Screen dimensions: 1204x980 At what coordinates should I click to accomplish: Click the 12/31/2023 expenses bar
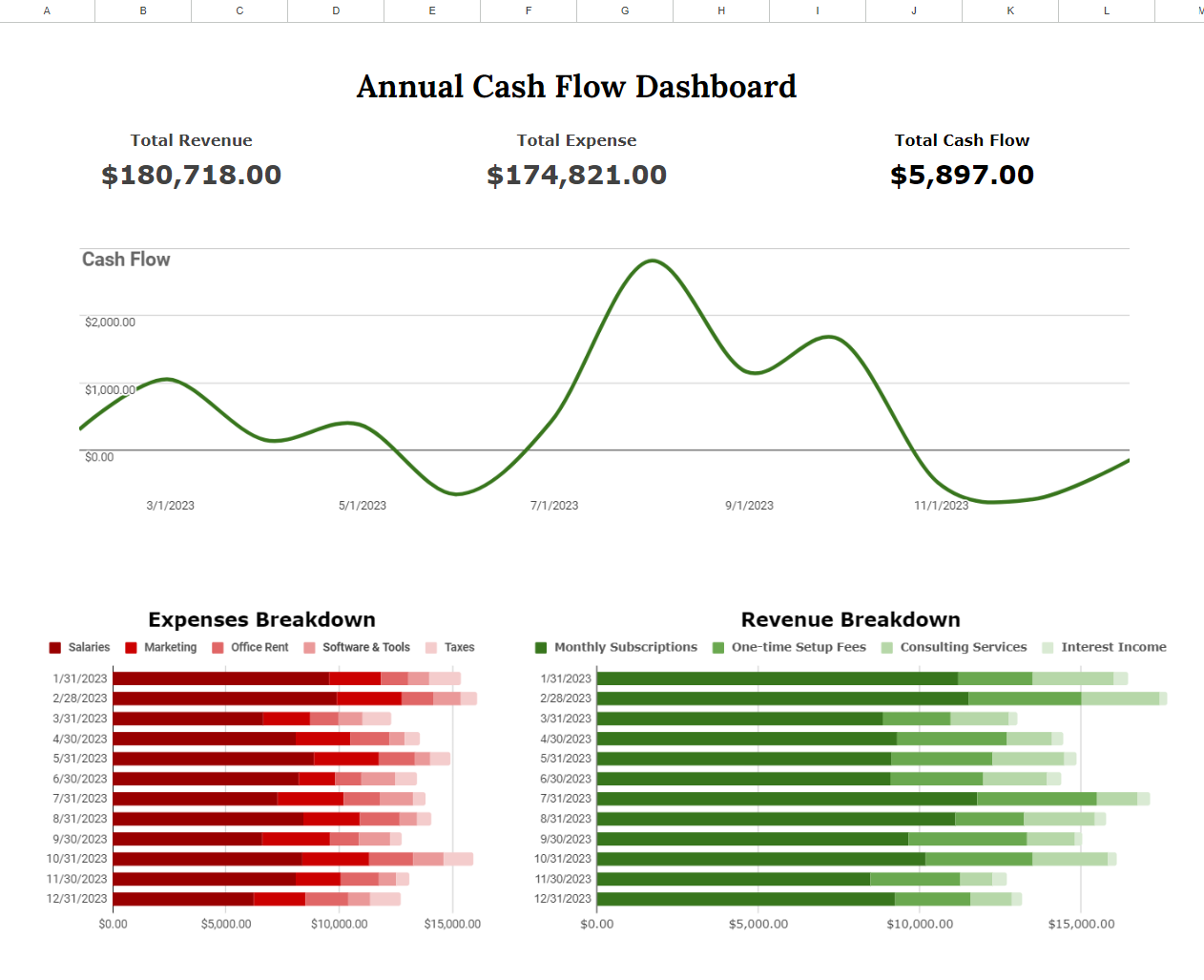pos(257,899)
